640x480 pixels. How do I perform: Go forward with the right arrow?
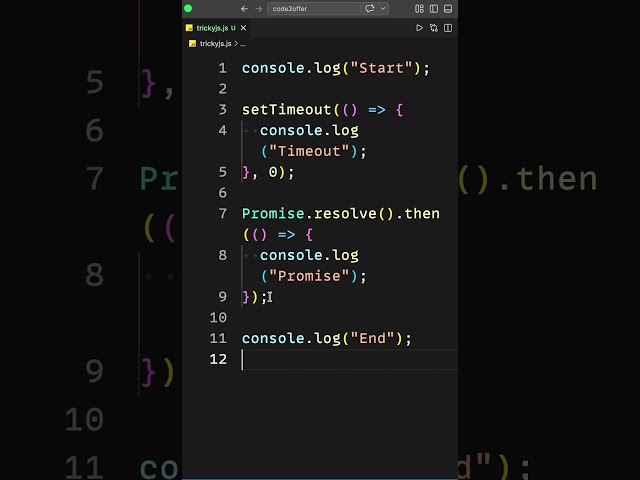(259, 9)
